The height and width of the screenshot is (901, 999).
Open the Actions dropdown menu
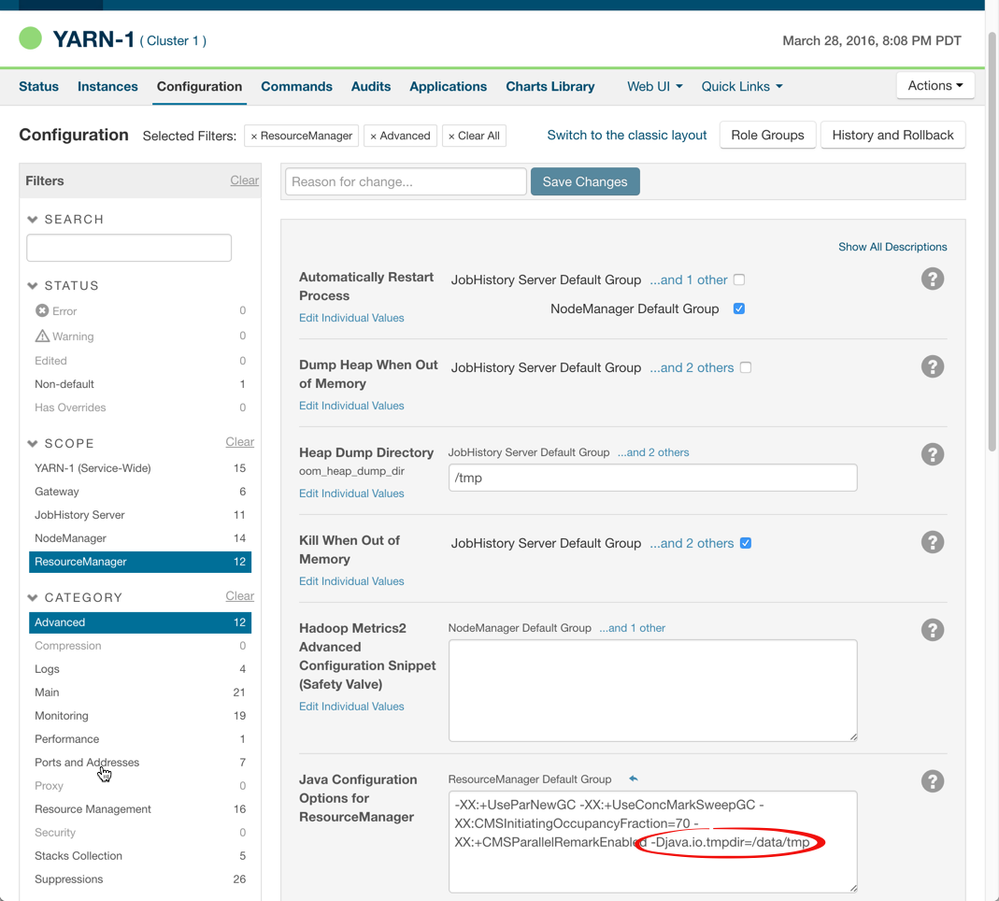(x=935, y=85)
